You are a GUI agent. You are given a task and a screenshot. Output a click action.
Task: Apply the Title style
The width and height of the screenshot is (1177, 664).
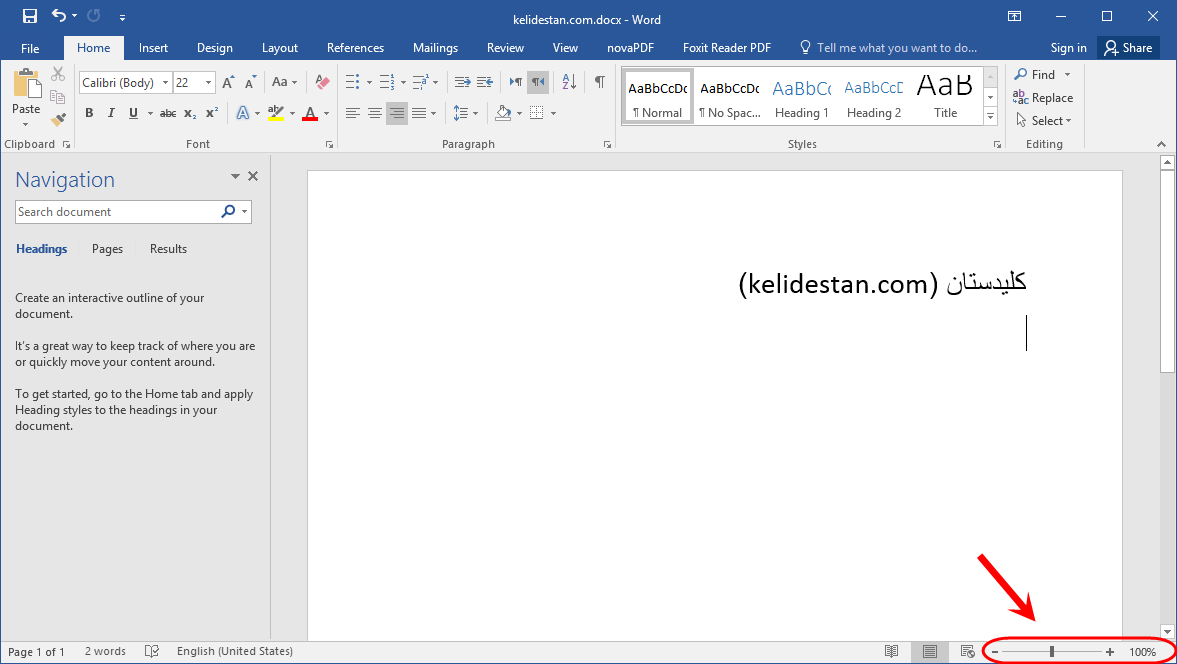(946, 97)
